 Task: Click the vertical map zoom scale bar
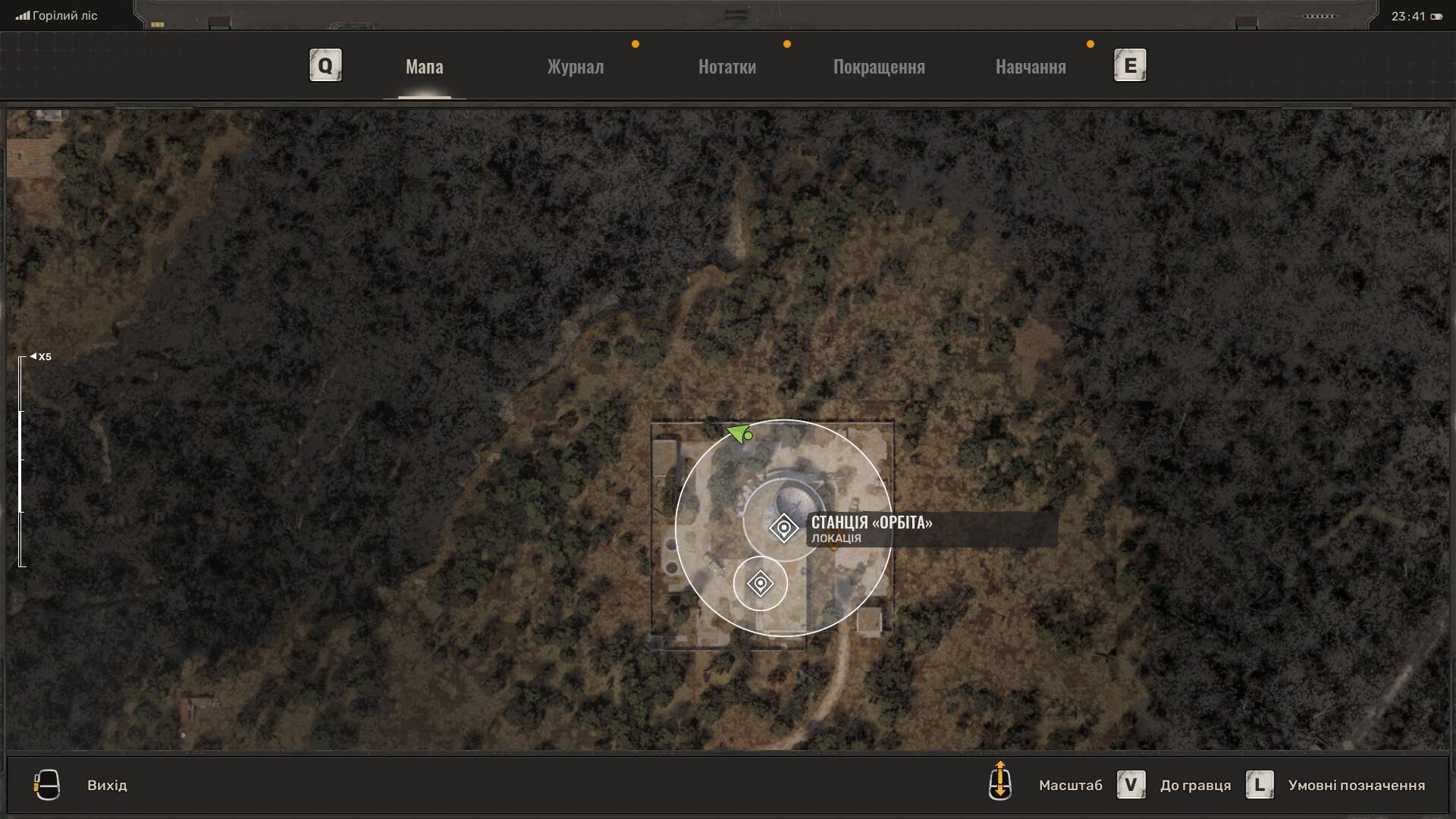[22, 462]
